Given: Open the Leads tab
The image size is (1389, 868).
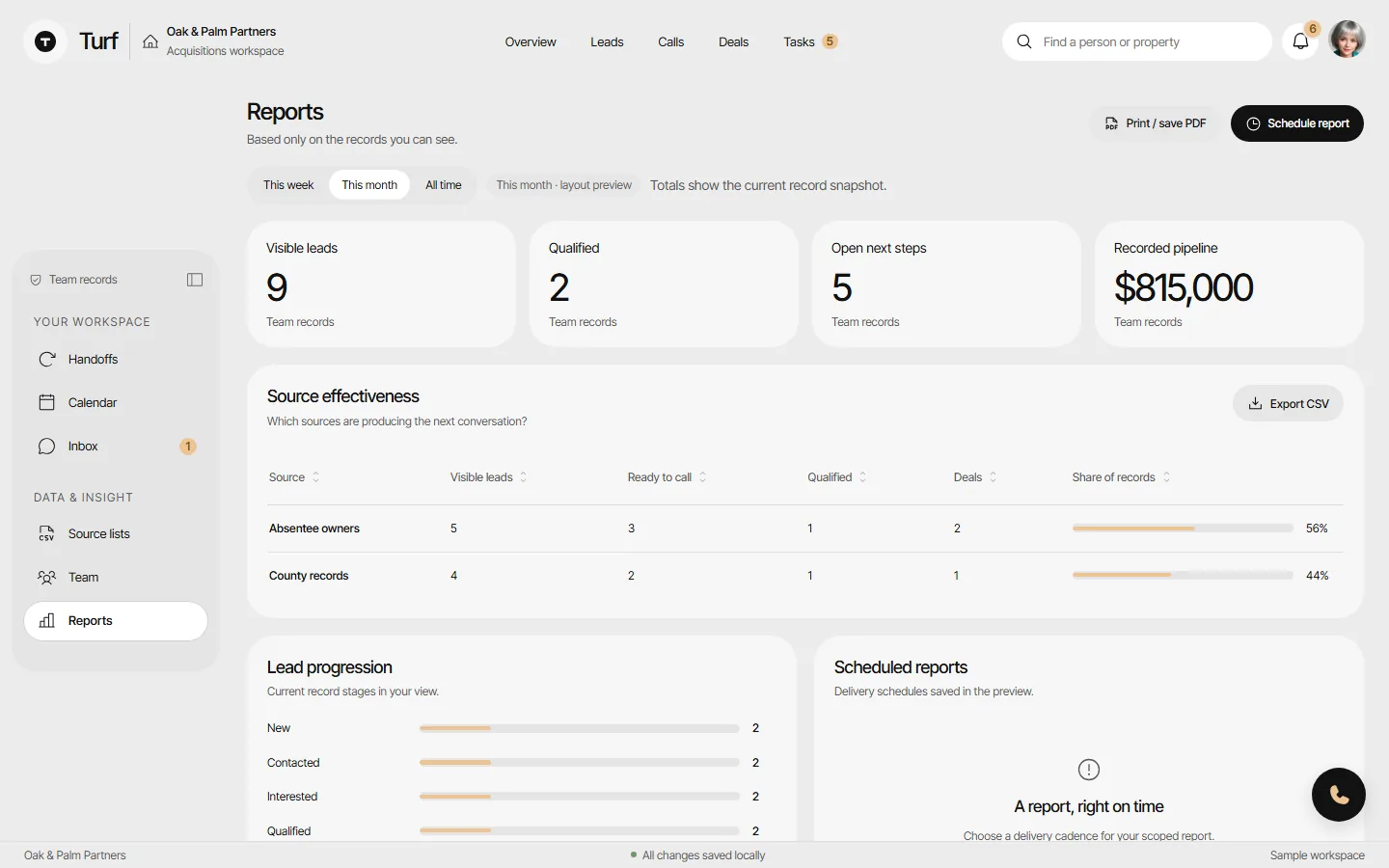Looking at the screenshot, I should click(607, 41).
